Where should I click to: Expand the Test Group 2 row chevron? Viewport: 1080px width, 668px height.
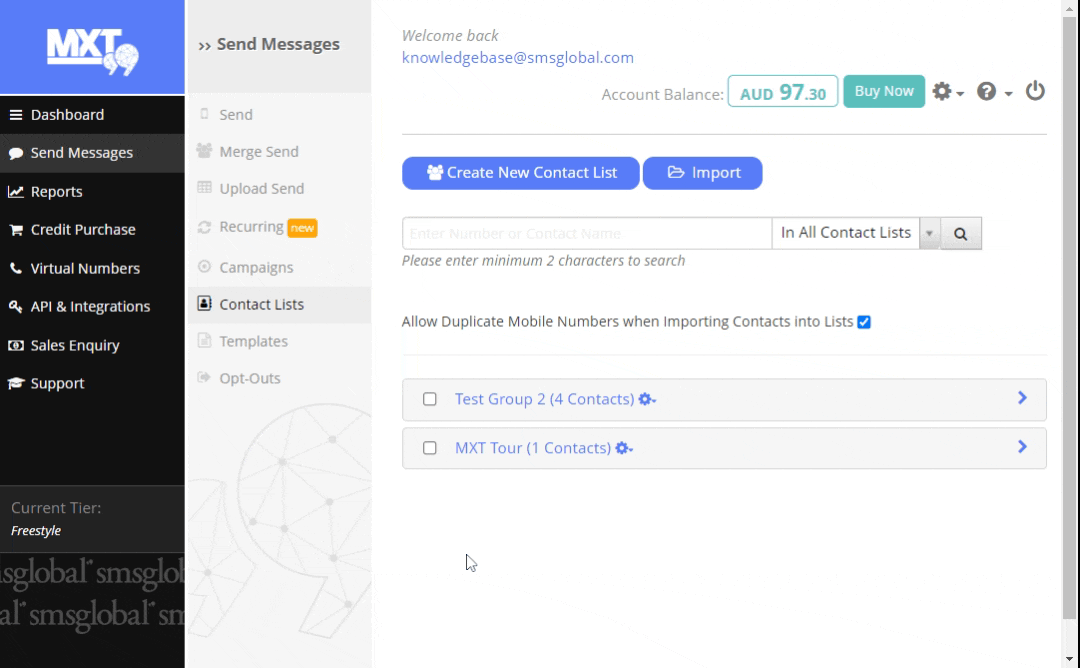(x=1022, y=398)
